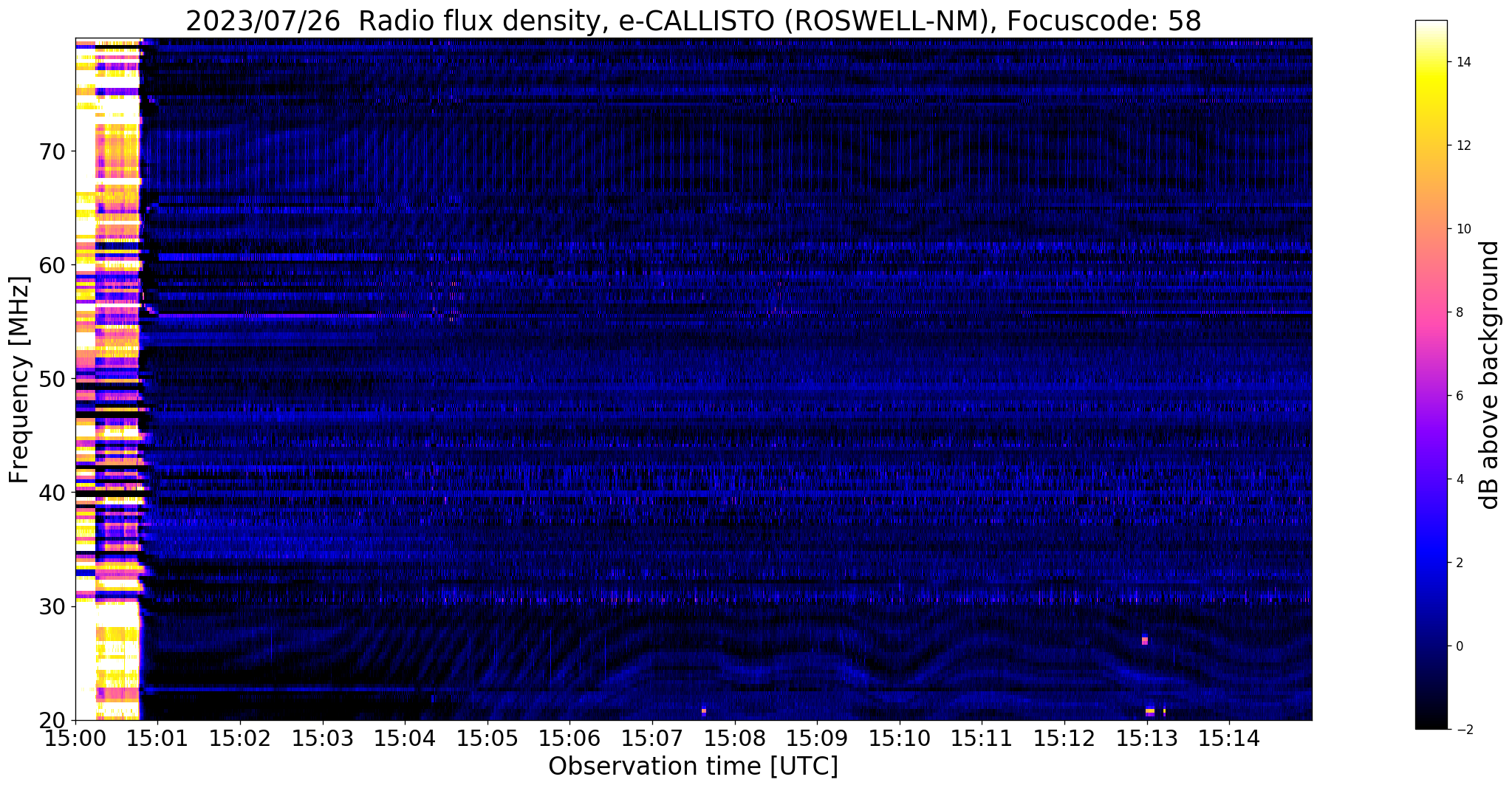Click the 15:00 time tick label
The image size is (1512, 788).
(75, 738)
